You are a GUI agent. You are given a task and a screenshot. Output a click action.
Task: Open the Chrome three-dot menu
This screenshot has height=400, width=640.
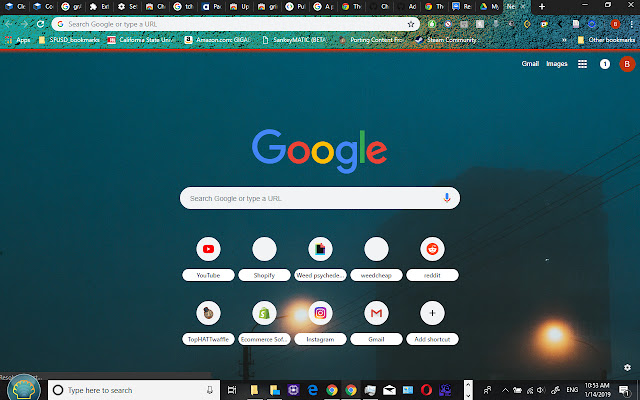[x=631, y=24]
